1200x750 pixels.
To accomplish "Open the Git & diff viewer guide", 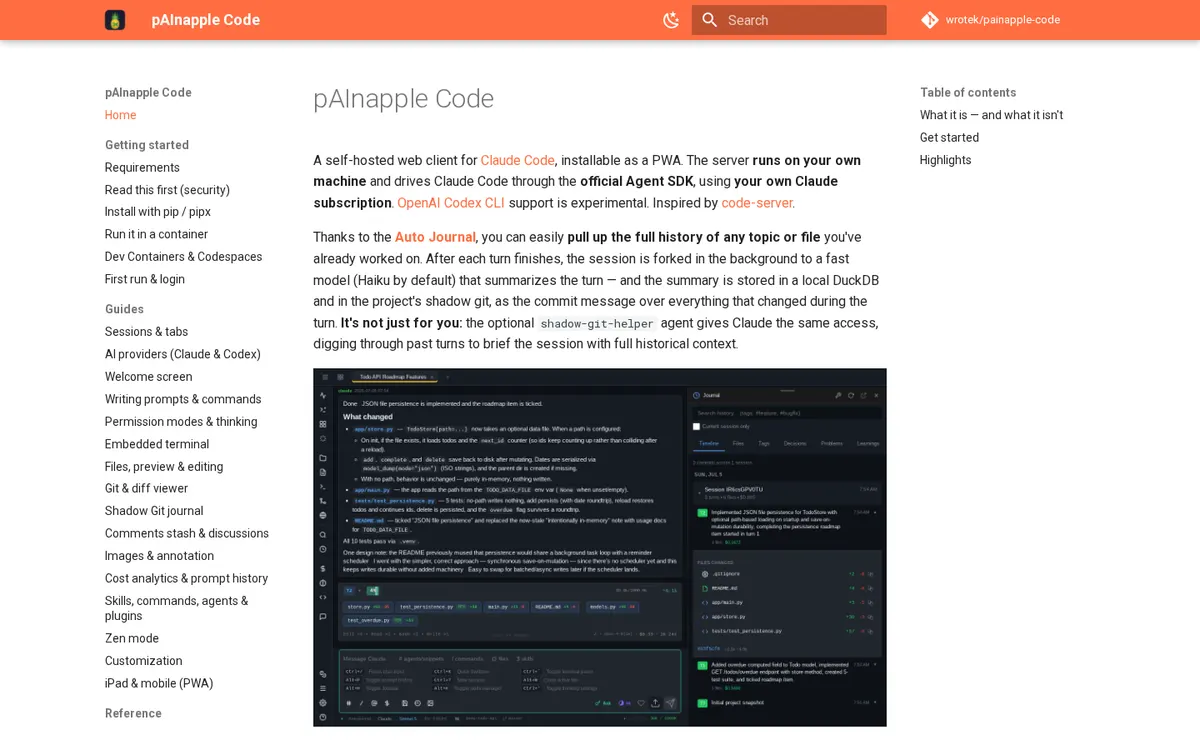I will tap(146, 489).
